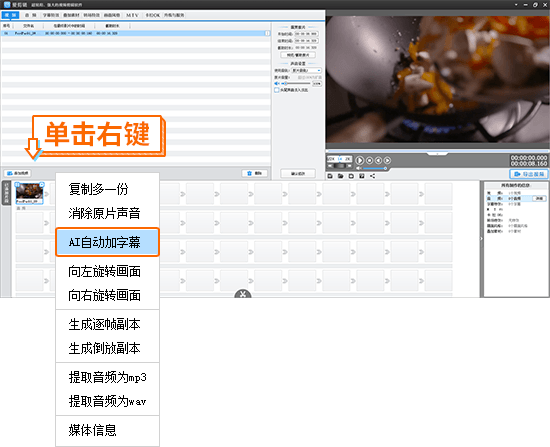Screen dimensions: 550x447
Task: Click the 确认修改 button
Action: (x=298, y=173)
